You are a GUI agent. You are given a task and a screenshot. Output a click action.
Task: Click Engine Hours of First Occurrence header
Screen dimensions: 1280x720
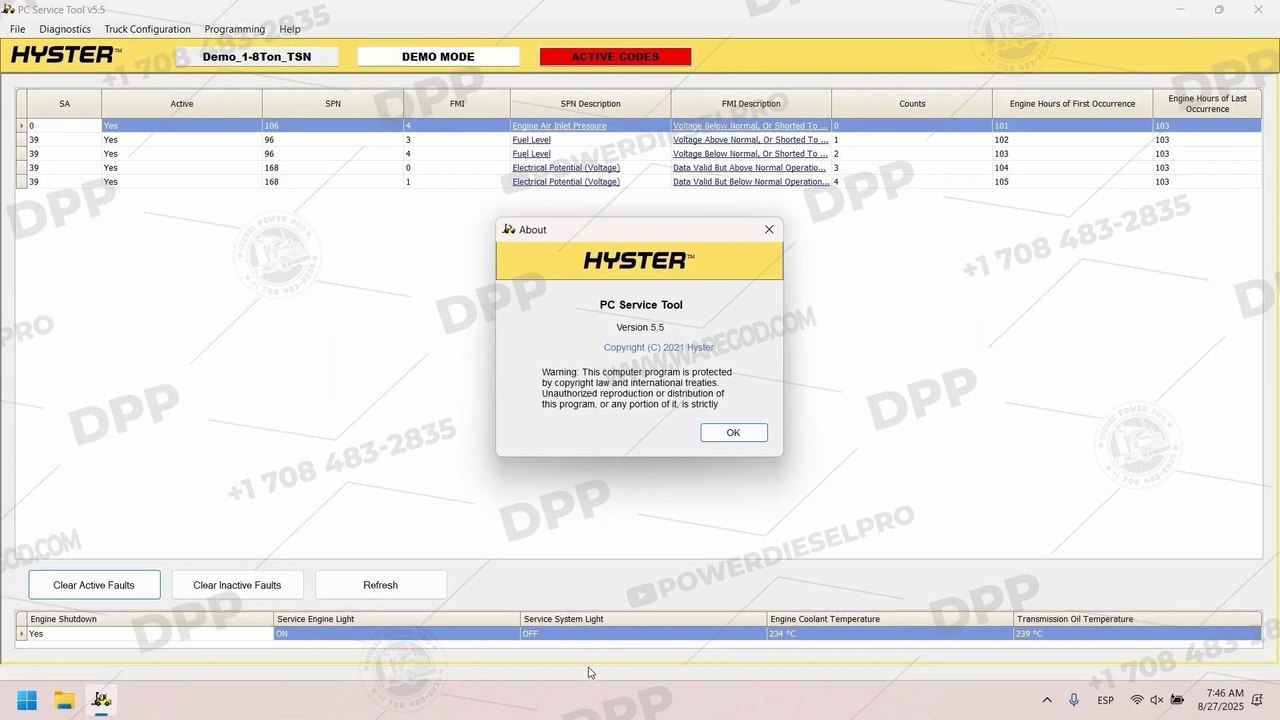(1072, 104)
